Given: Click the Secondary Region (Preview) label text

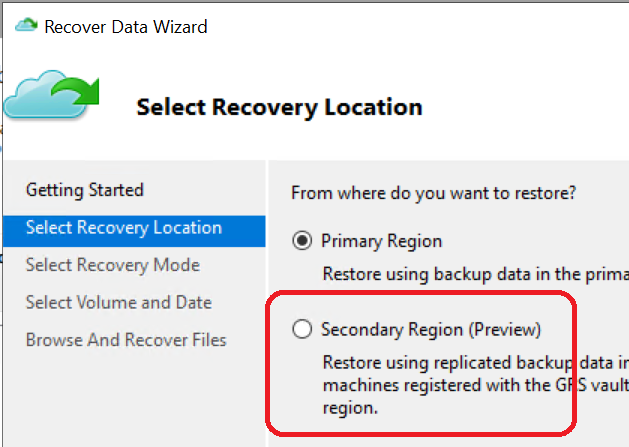Looking at the screenshot, I should coord(430,329).
